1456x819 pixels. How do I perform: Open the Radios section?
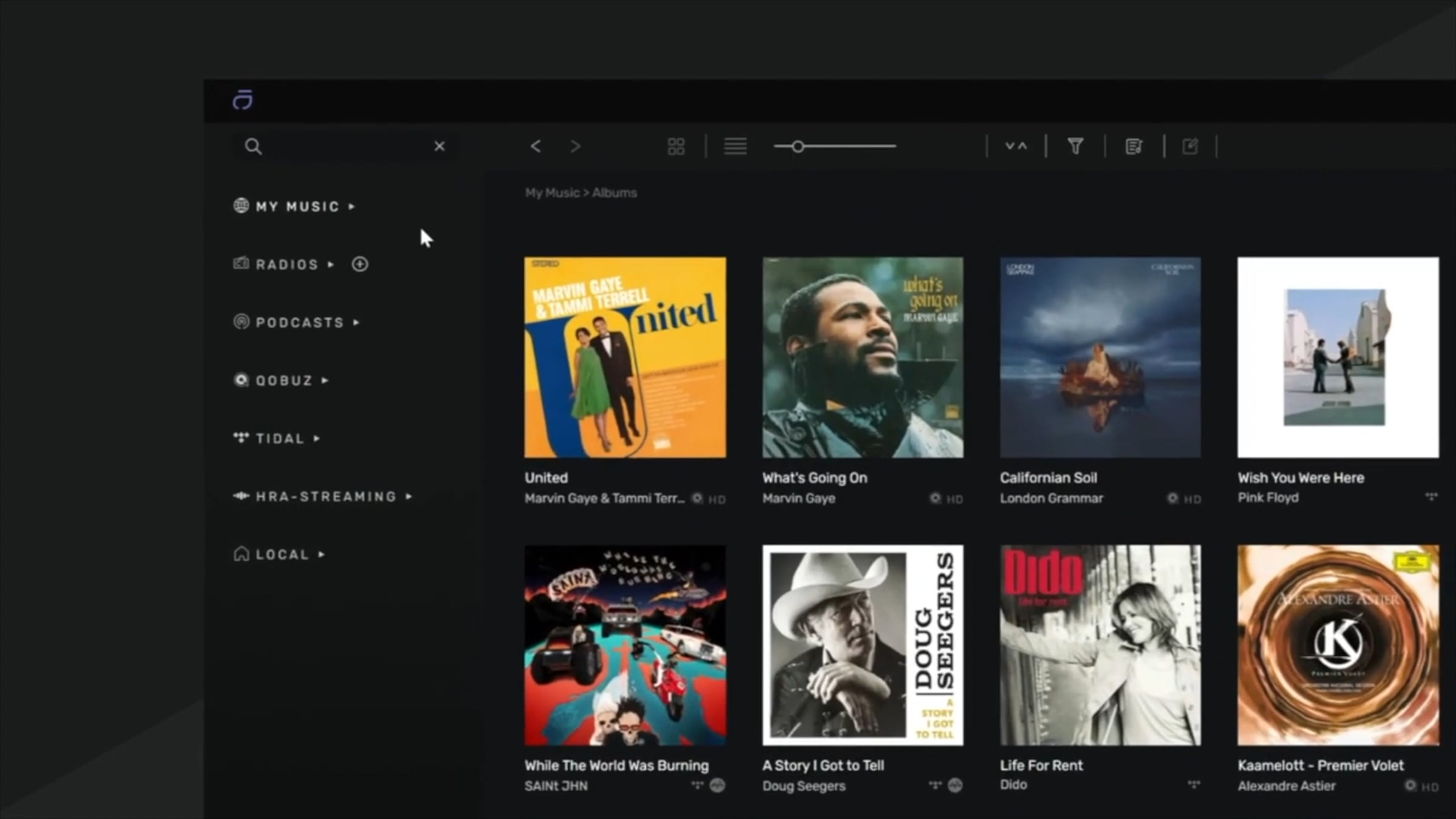tap(287, 265)
